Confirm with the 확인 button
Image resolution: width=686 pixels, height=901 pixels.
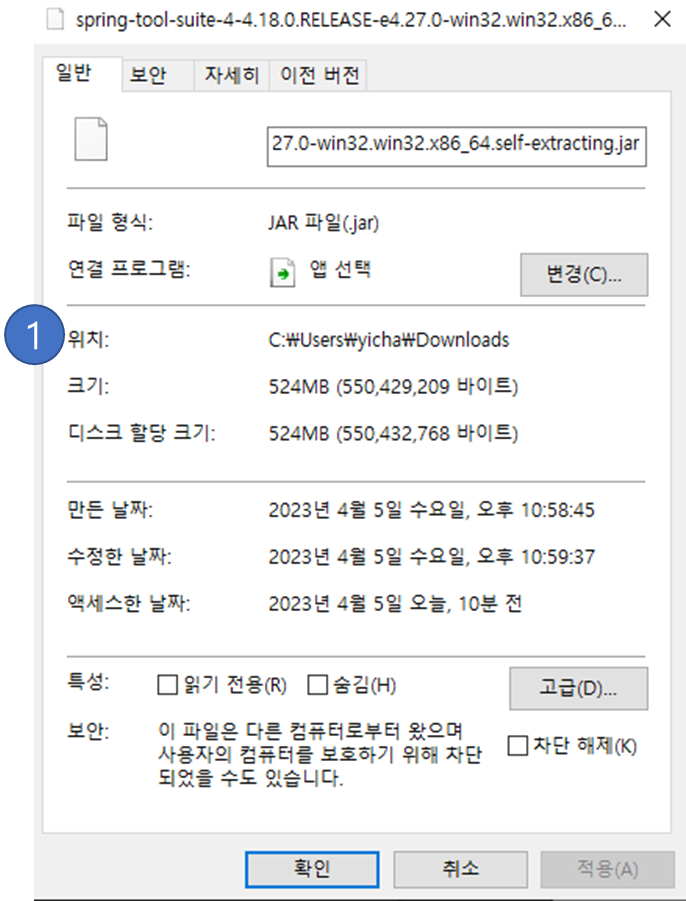(312, 869)
